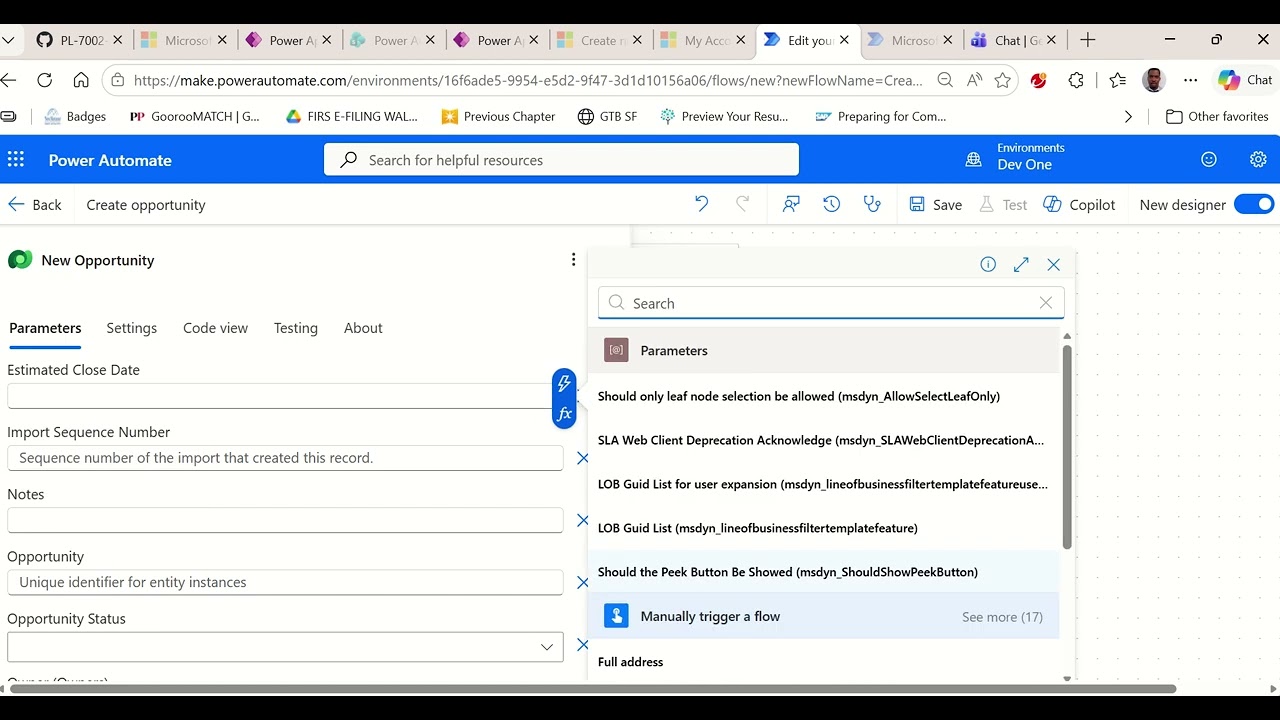Open a new browser tab
The height and width of the screenshot is (720, 1280).
click(1088, 40)
